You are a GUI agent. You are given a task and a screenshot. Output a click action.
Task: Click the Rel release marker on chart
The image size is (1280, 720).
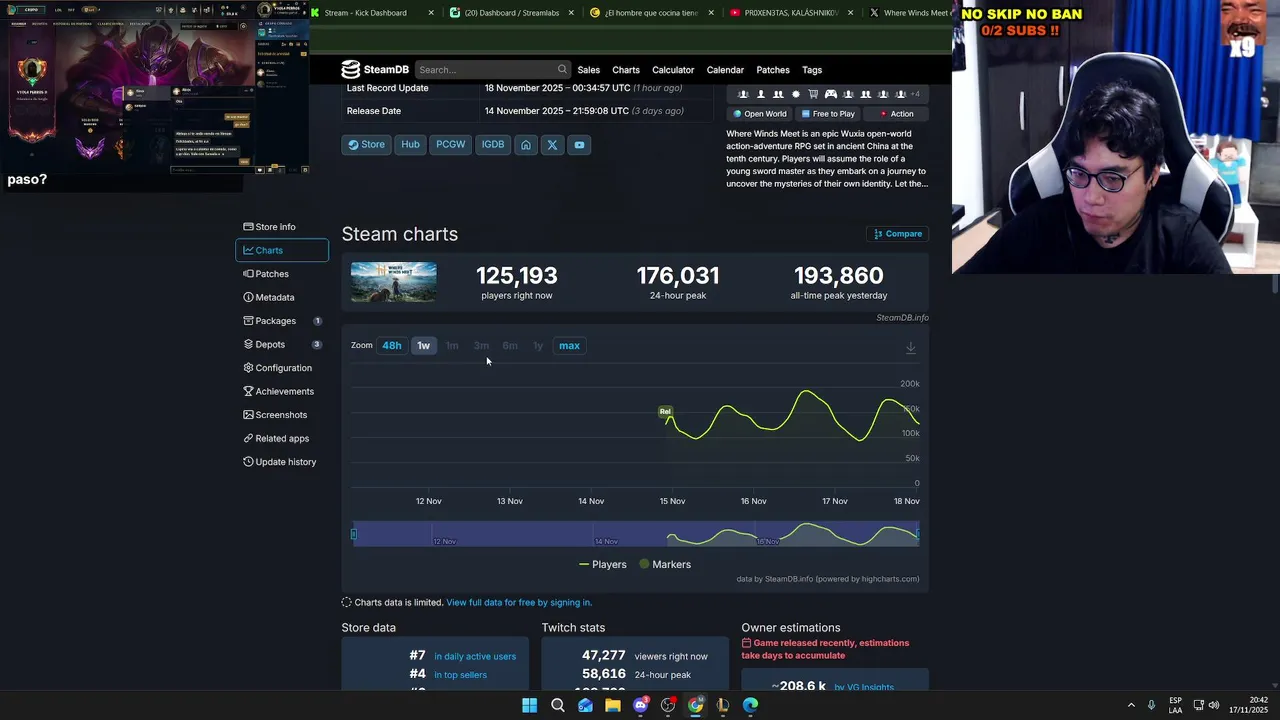[665, 412]
